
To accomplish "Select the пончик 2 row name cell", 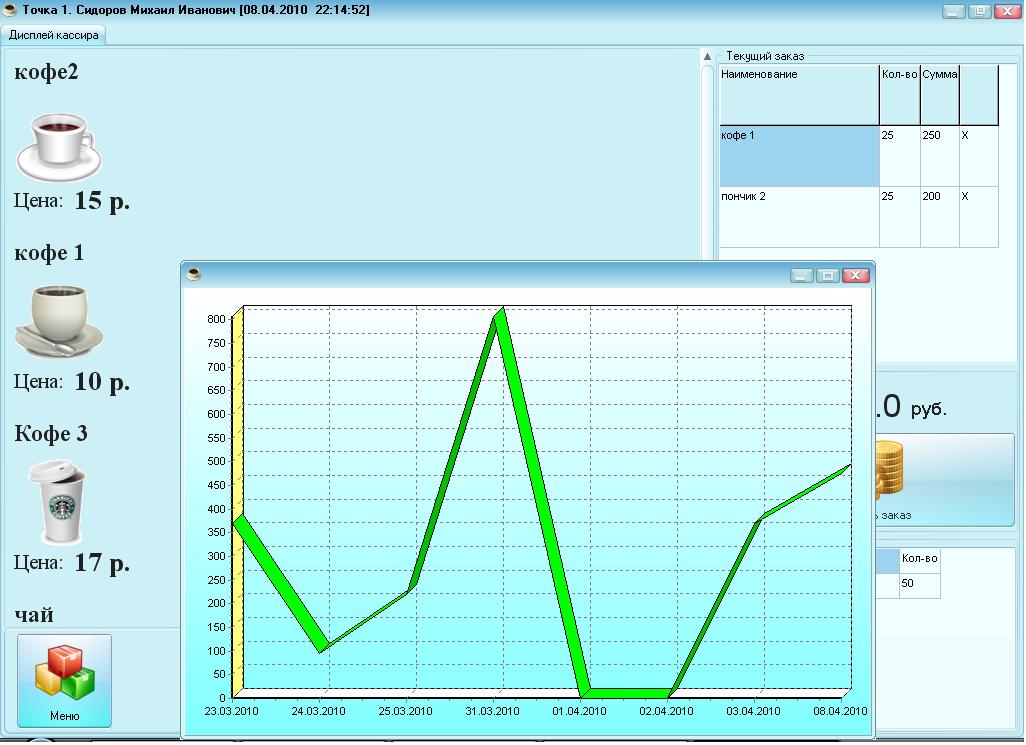I will [798, 216].
